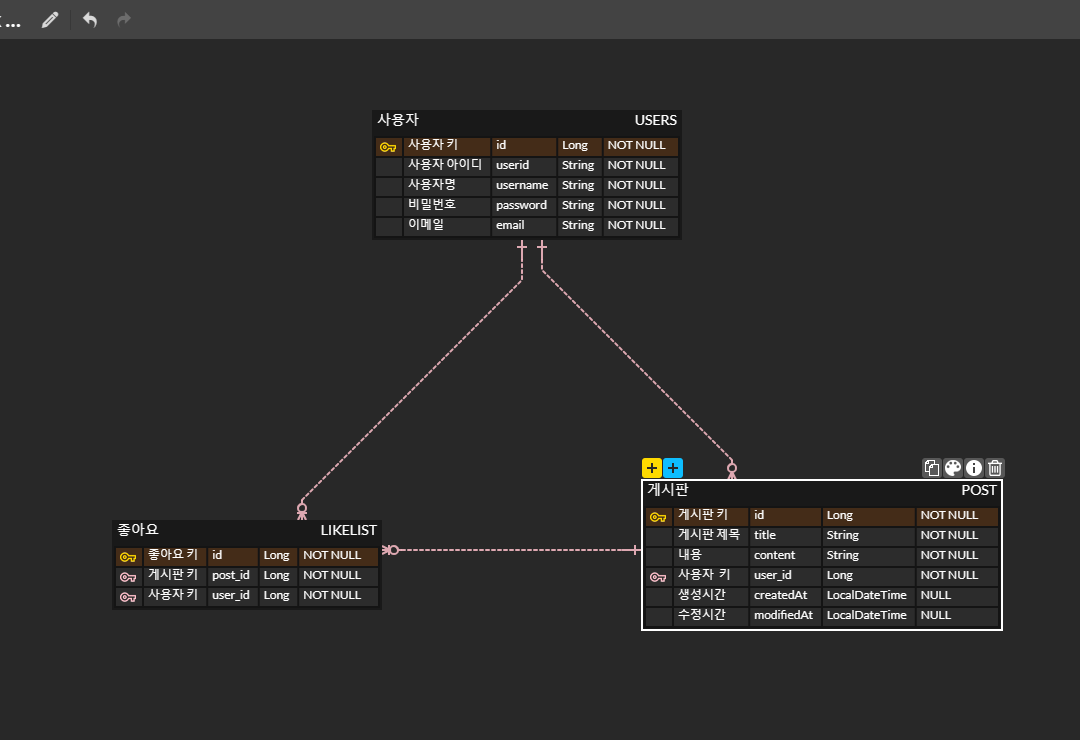Click the 사용자 키 label in USERS table
Viewport: 1080px width, 740px height.
[446, 145]
